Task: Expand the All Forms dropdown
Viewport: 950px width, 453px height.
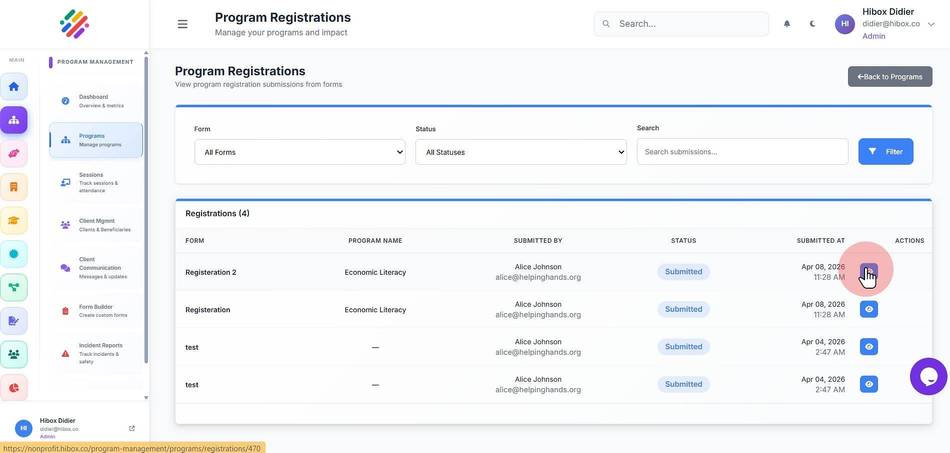Action: 299,152
